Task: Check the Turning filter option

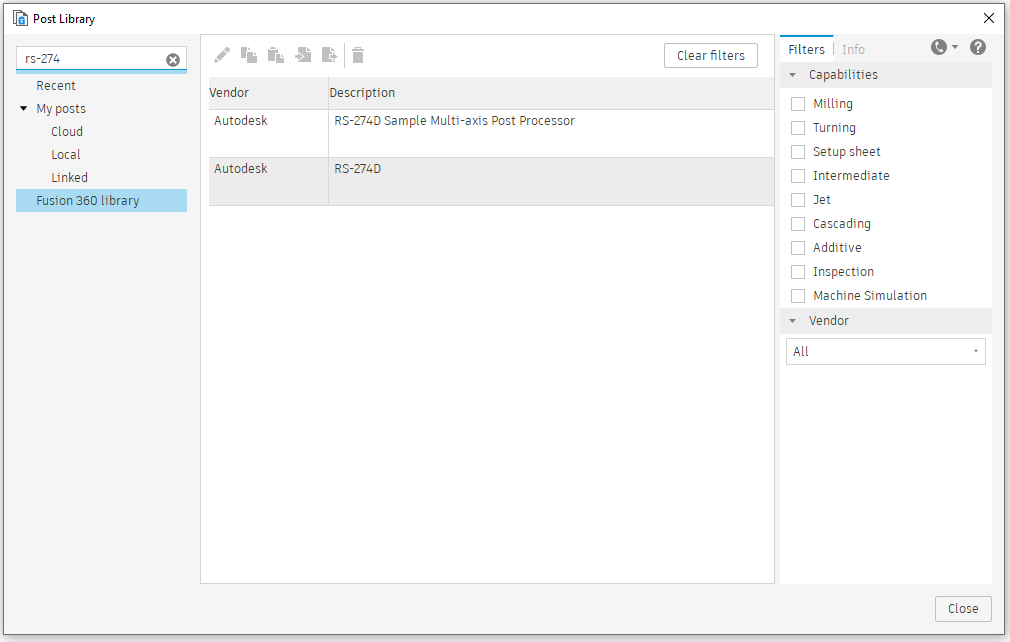Action: 798,127
